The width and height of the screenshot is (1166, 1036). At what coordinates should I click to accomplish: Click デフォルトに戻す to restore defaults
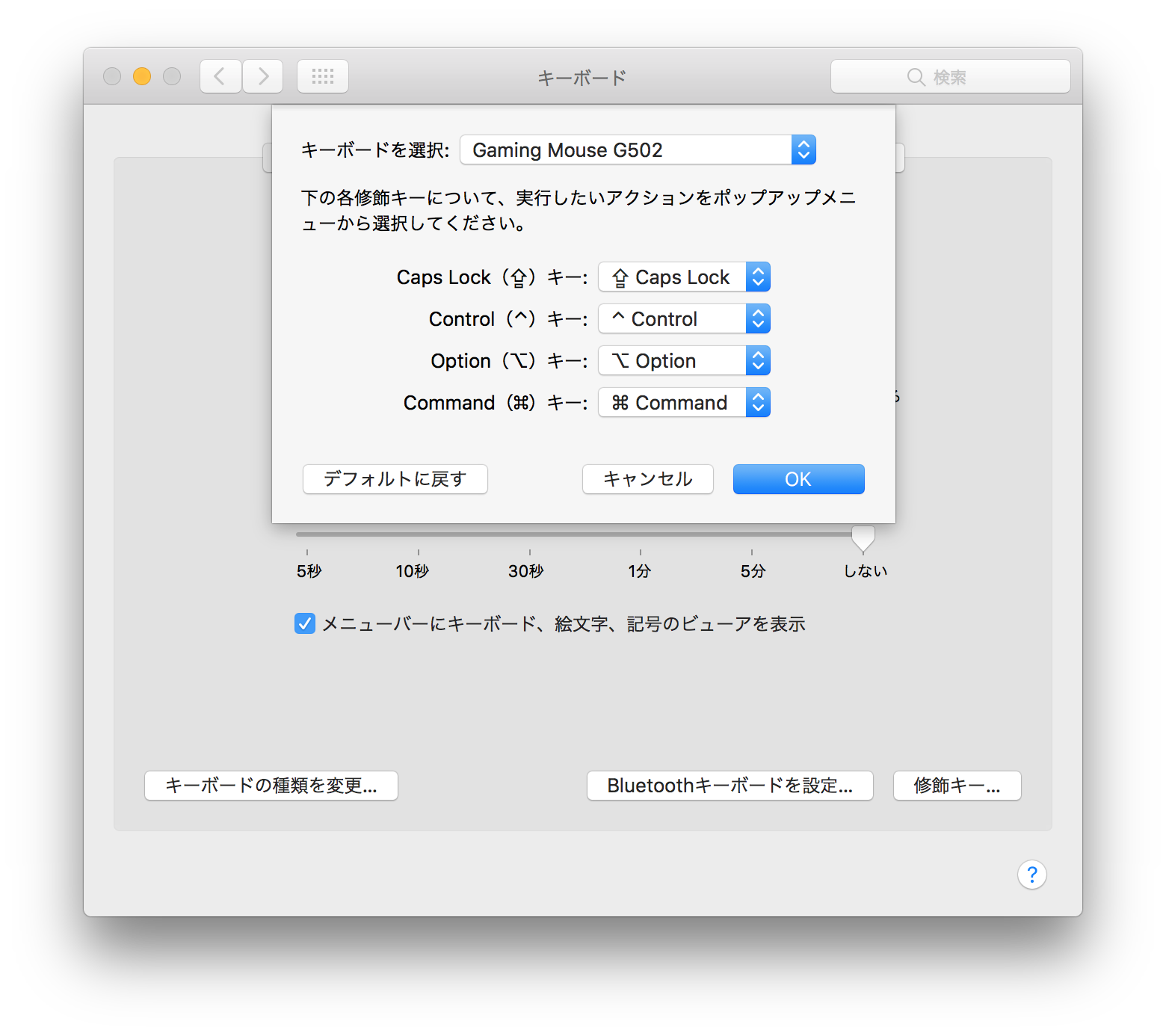pos(395,479)
